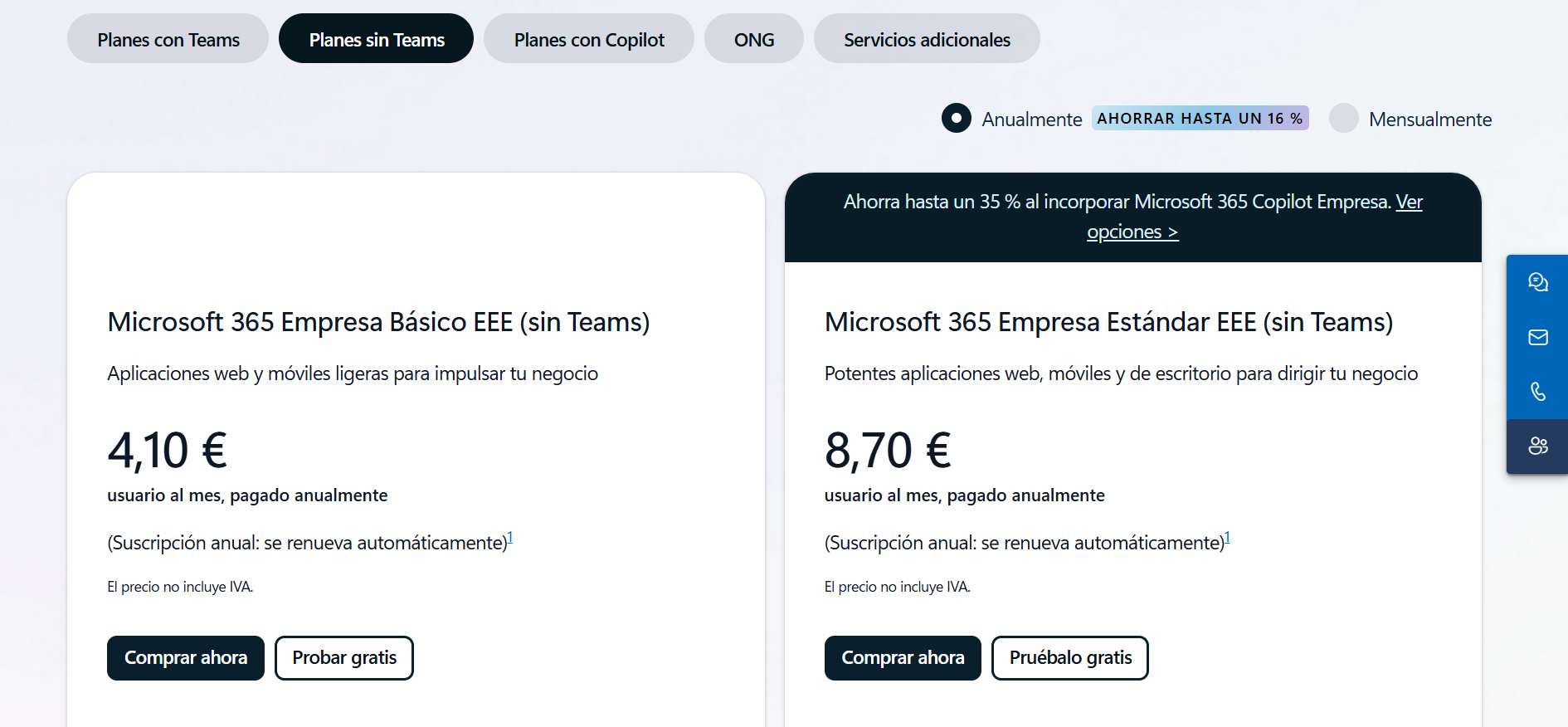Open footnote 1 under Empresa Estándar subscription
The height and width of the screenshot is (727, 1568).
pos(1227,537)
